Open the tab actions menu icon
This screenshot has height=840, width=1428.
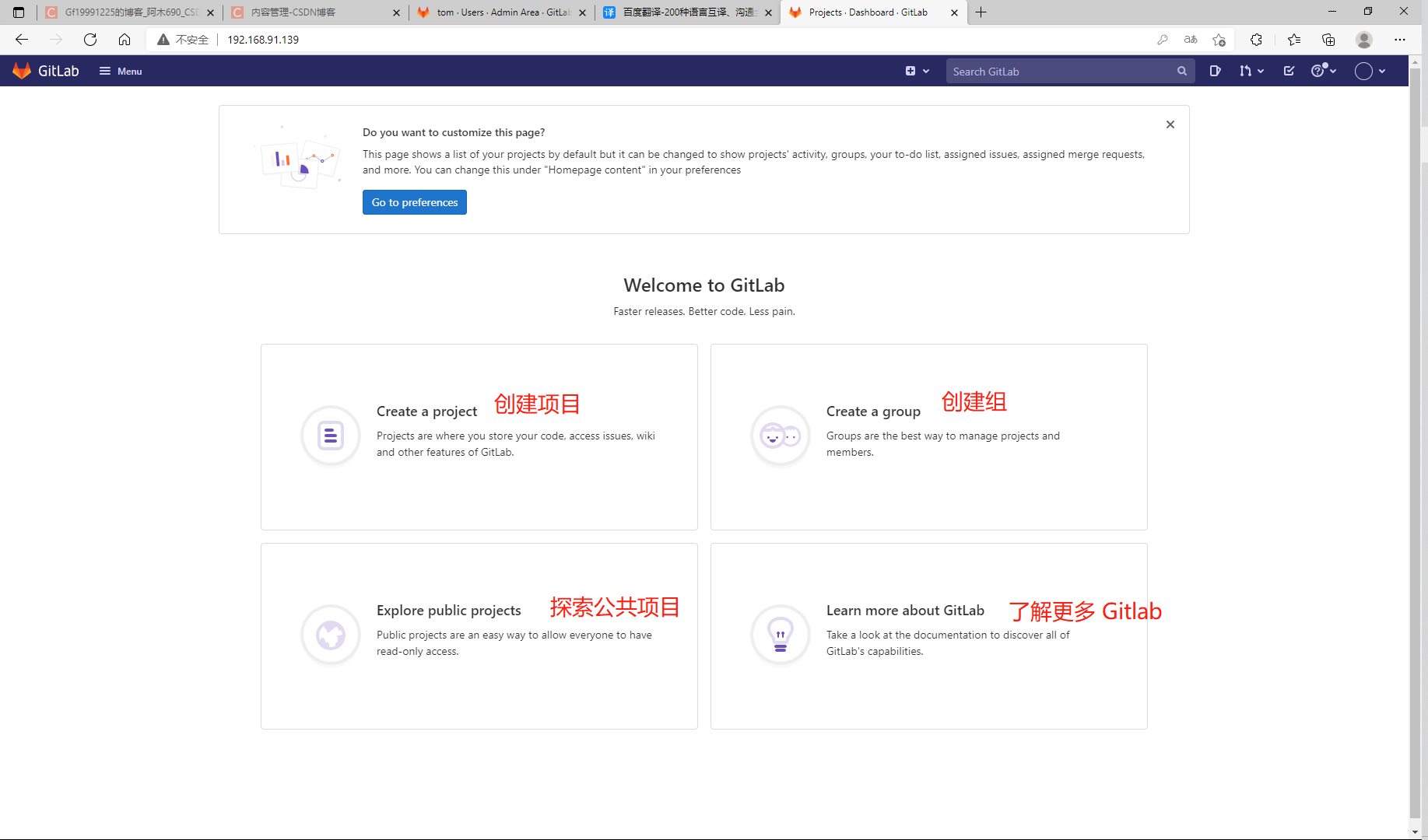pyautogui.click(x=19, y=12)
